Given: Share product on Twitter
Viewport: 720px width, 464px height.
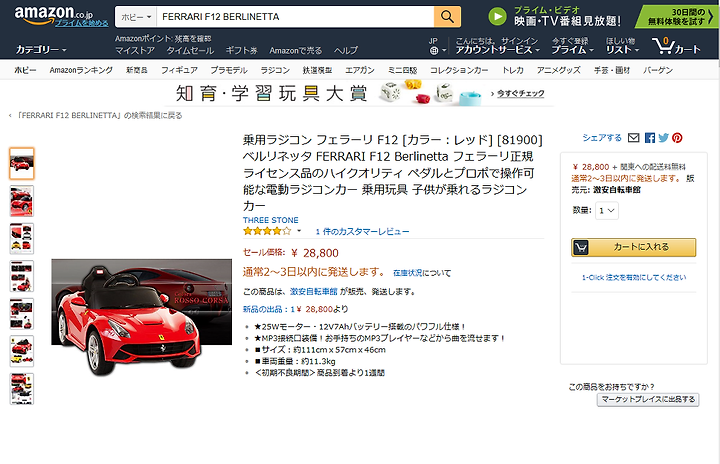Looking at the screenshot, I should 664,138.
